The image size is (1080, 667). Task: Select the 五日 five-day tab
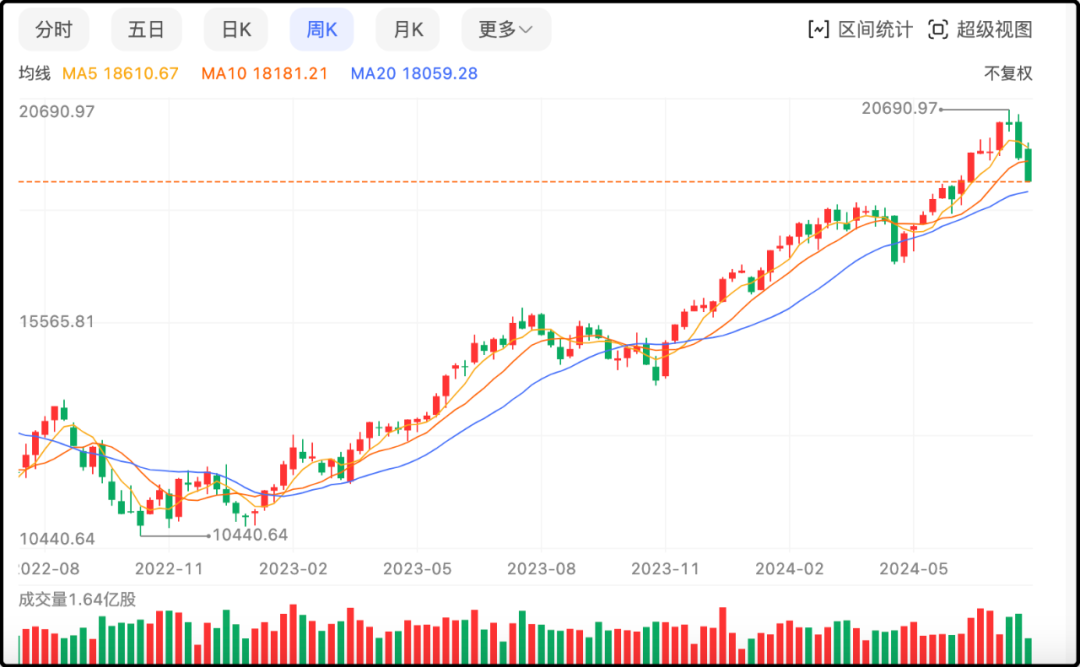point(146,29)
